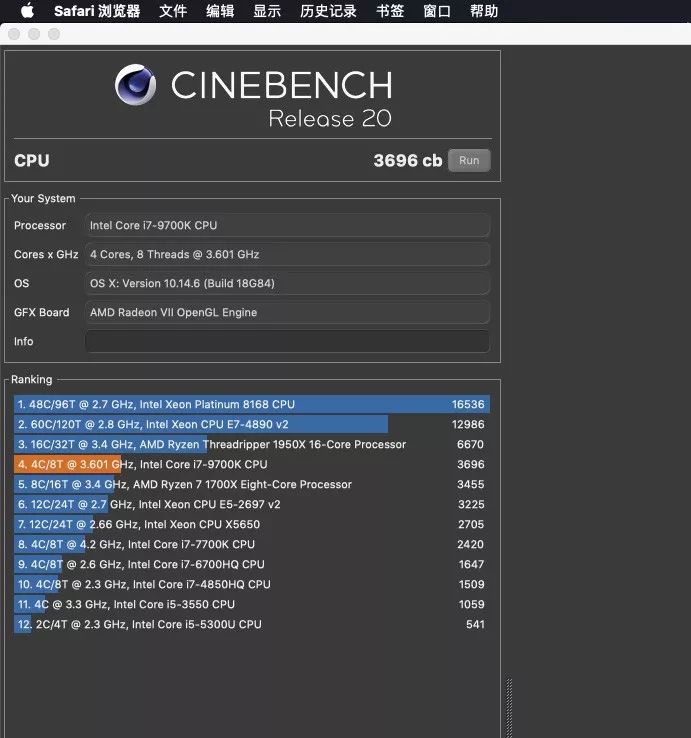Screen dimensions: 691x738
Task: Click the 3696 cb CPU score
Action: click(x=408, y=160)
